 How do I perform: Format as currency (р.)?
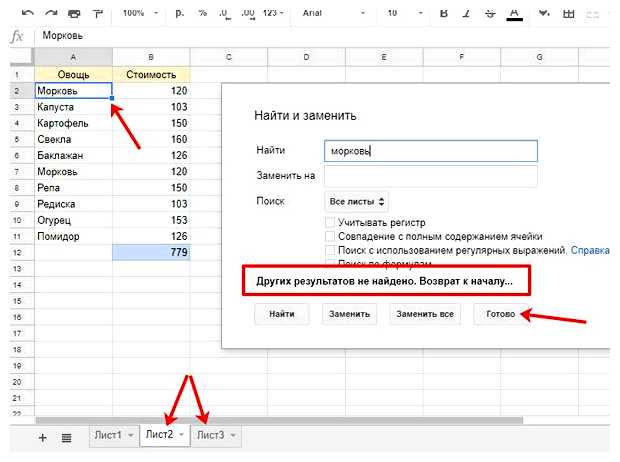click(x=180, y=13)
